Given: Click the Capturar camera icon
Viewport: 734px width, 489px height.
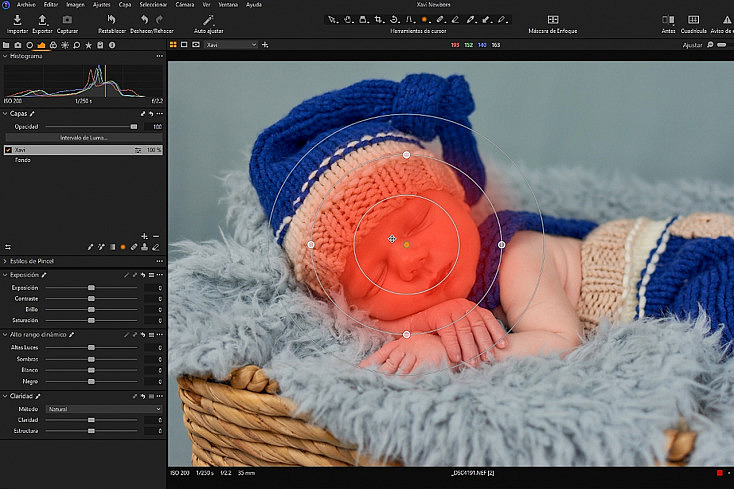Looking at the screenshot, I should click(67, 20).
